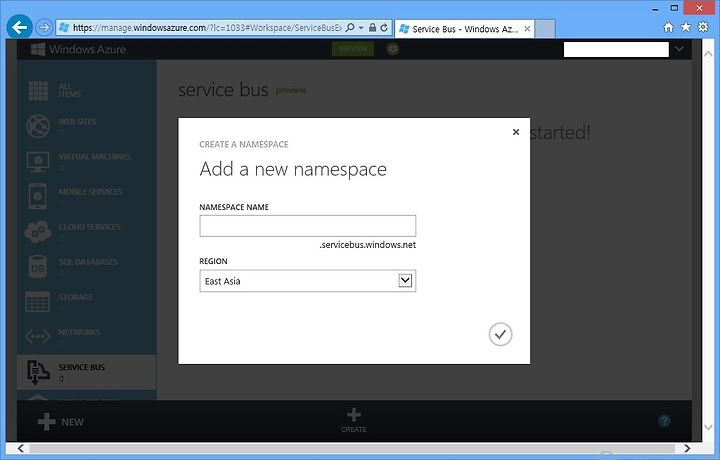Viewport: 720px width, 460px height.
Task: Click the green PREVIEW button in header
Action: (353, 49)
